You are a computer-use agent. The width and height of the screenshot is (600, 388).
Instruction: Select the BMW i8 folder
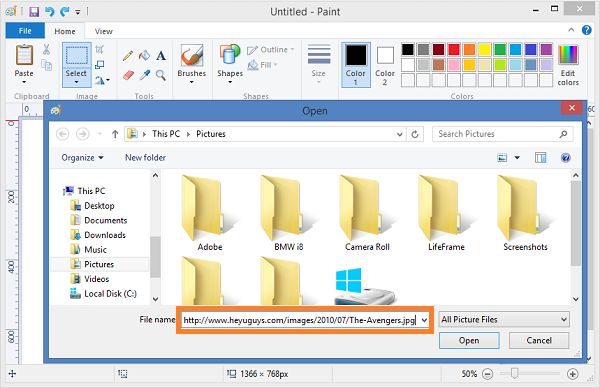289,214
